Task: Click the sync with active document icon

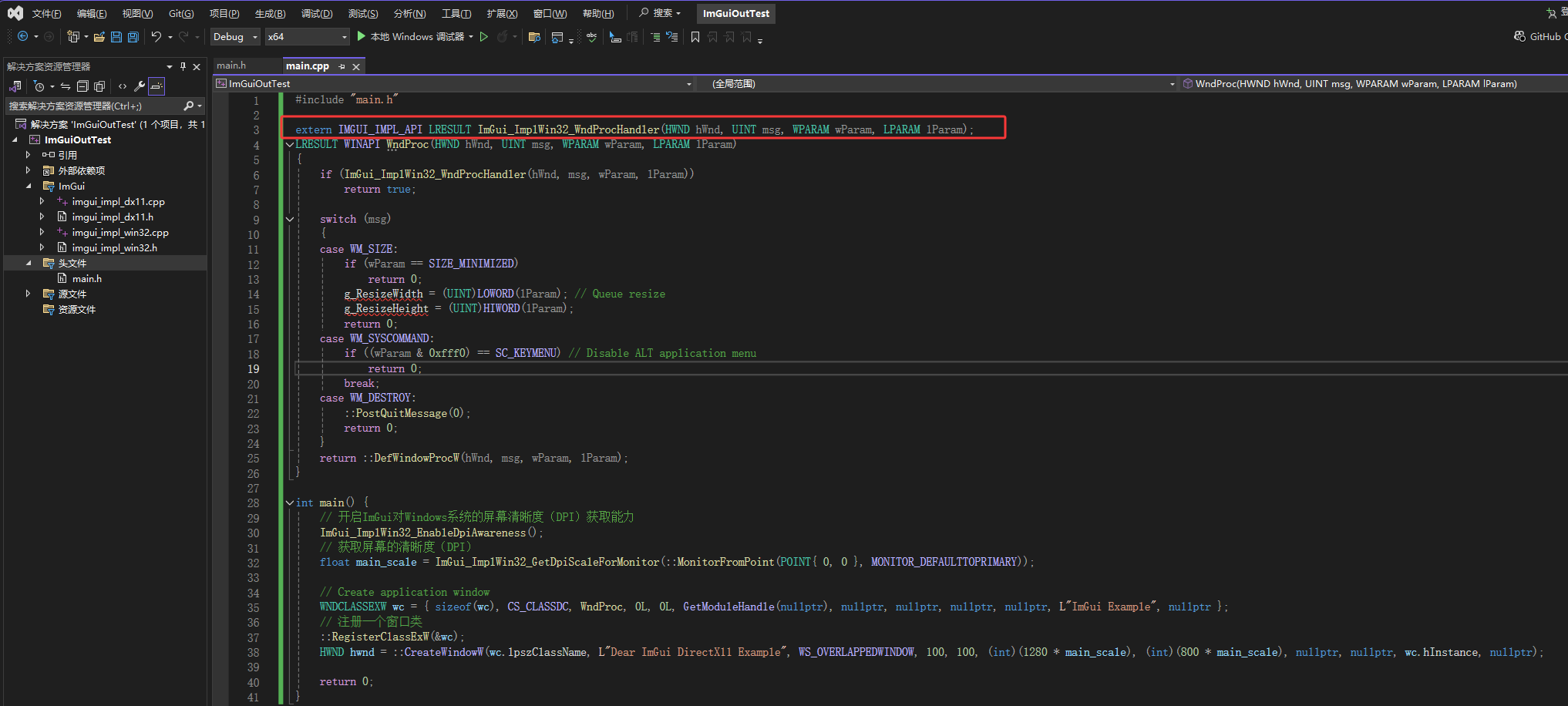Action: click(x=66, y=86)
